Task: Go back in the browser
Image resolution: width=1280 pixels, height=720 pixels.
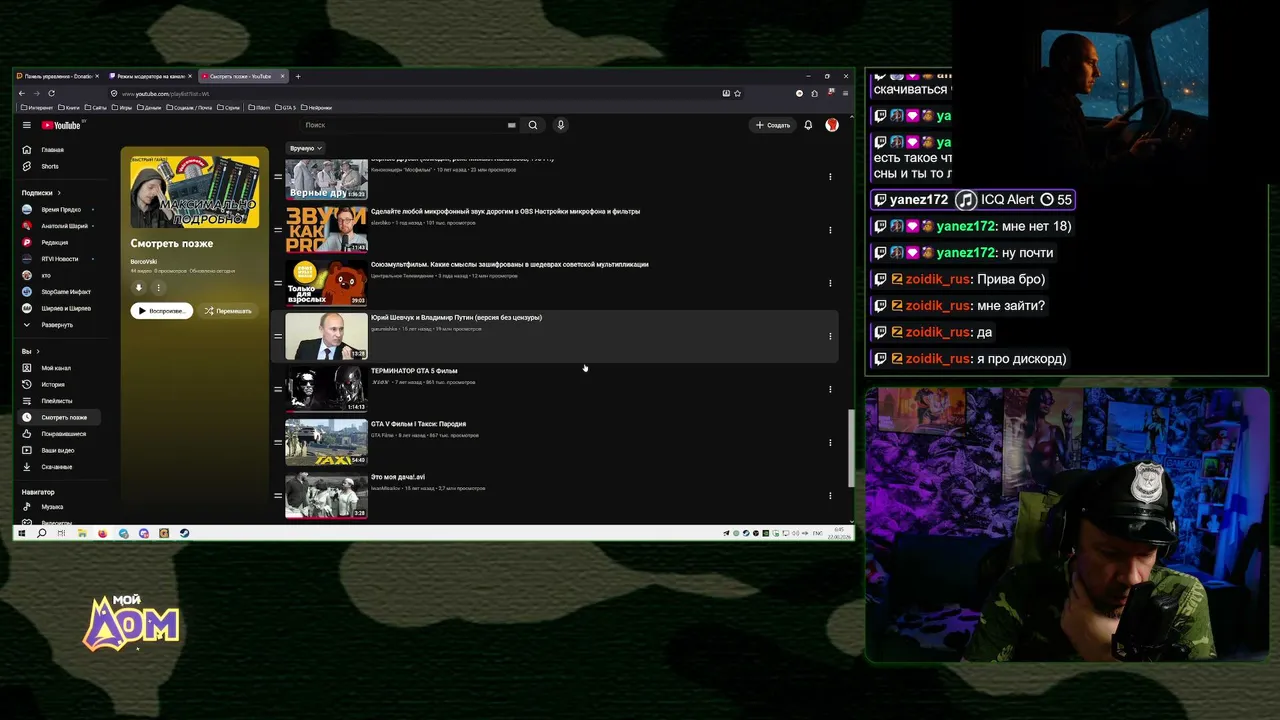Action: tap(22, 93)
